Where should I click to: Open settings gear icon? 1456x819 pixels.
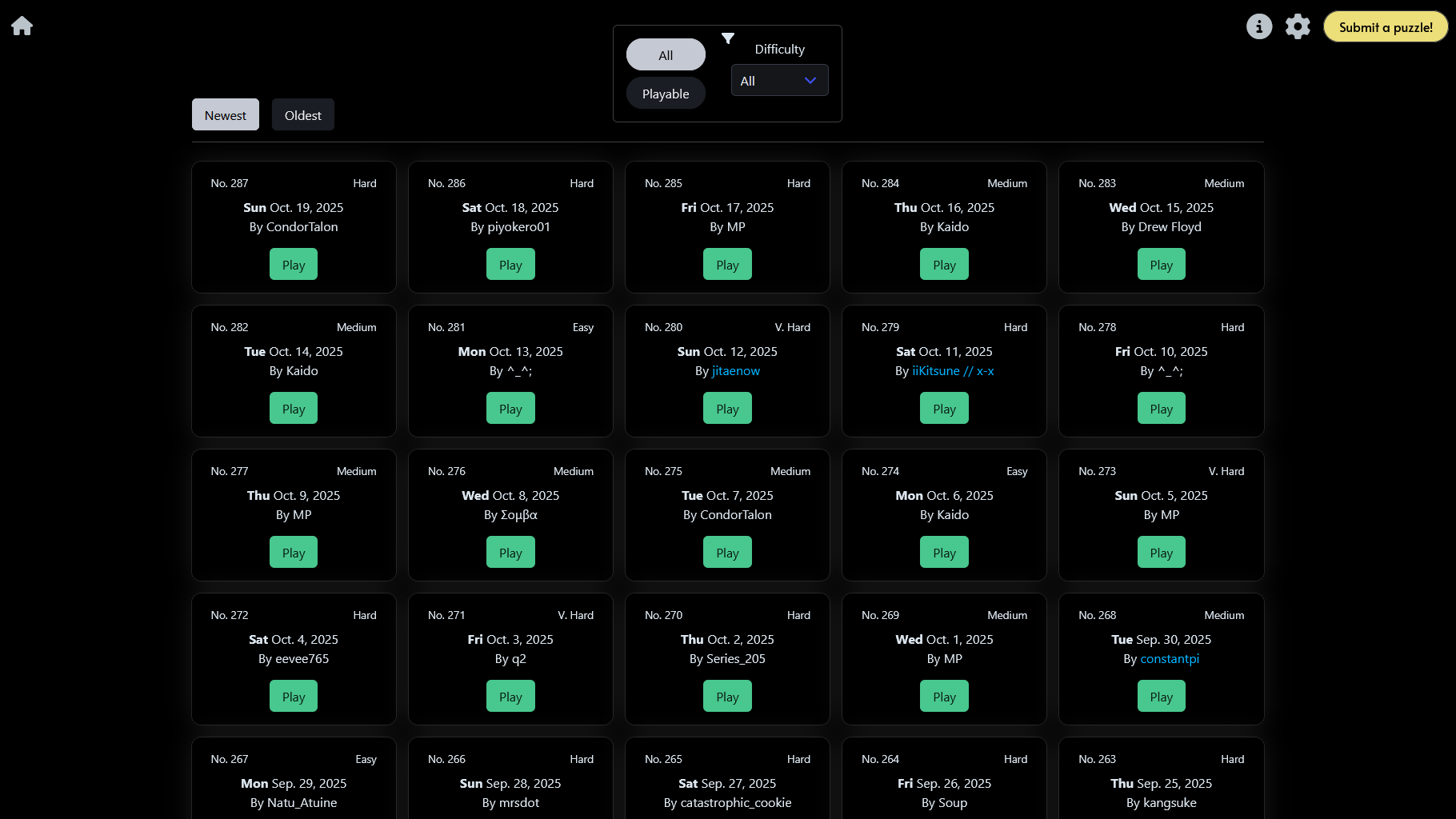click(x=1297, y=26)
